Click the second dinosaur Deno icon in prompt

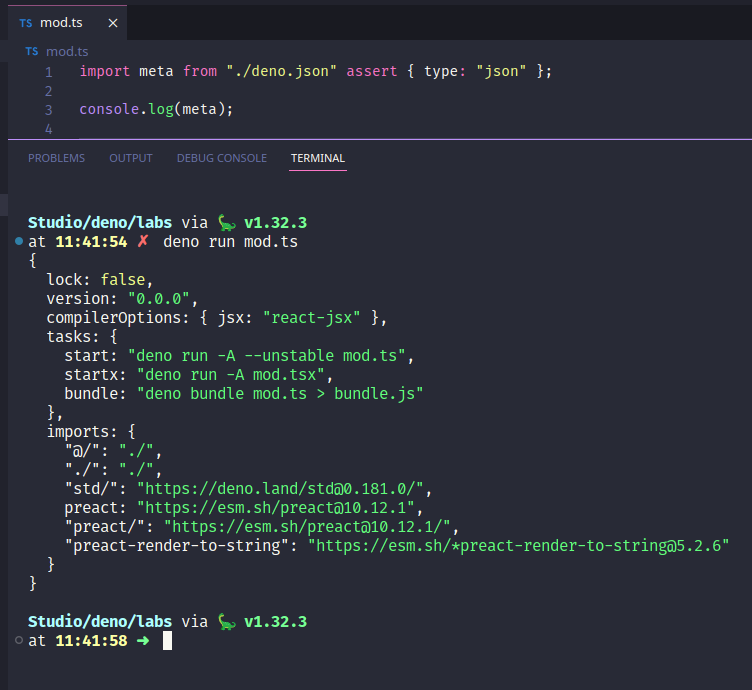(x=226, y=622)
